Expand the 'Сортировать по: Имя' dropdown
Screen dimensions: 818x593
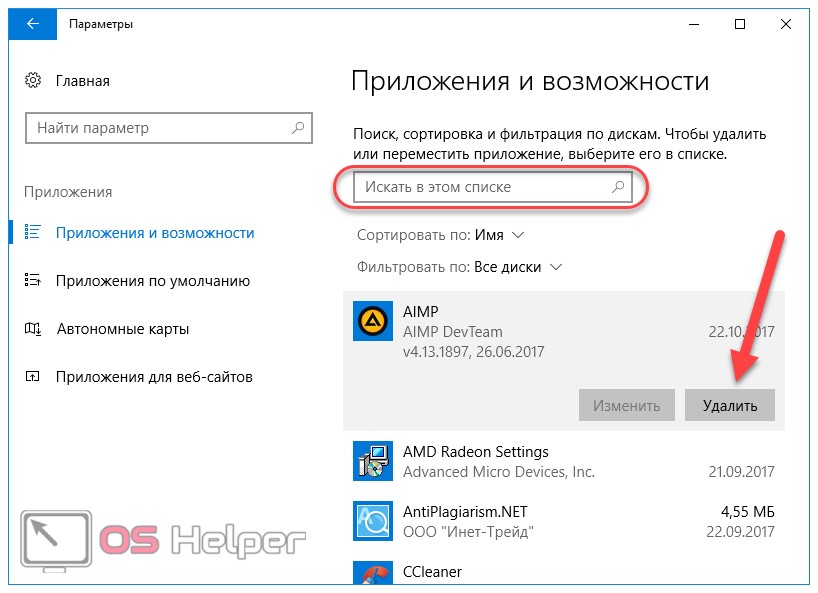tap(440, 235)
